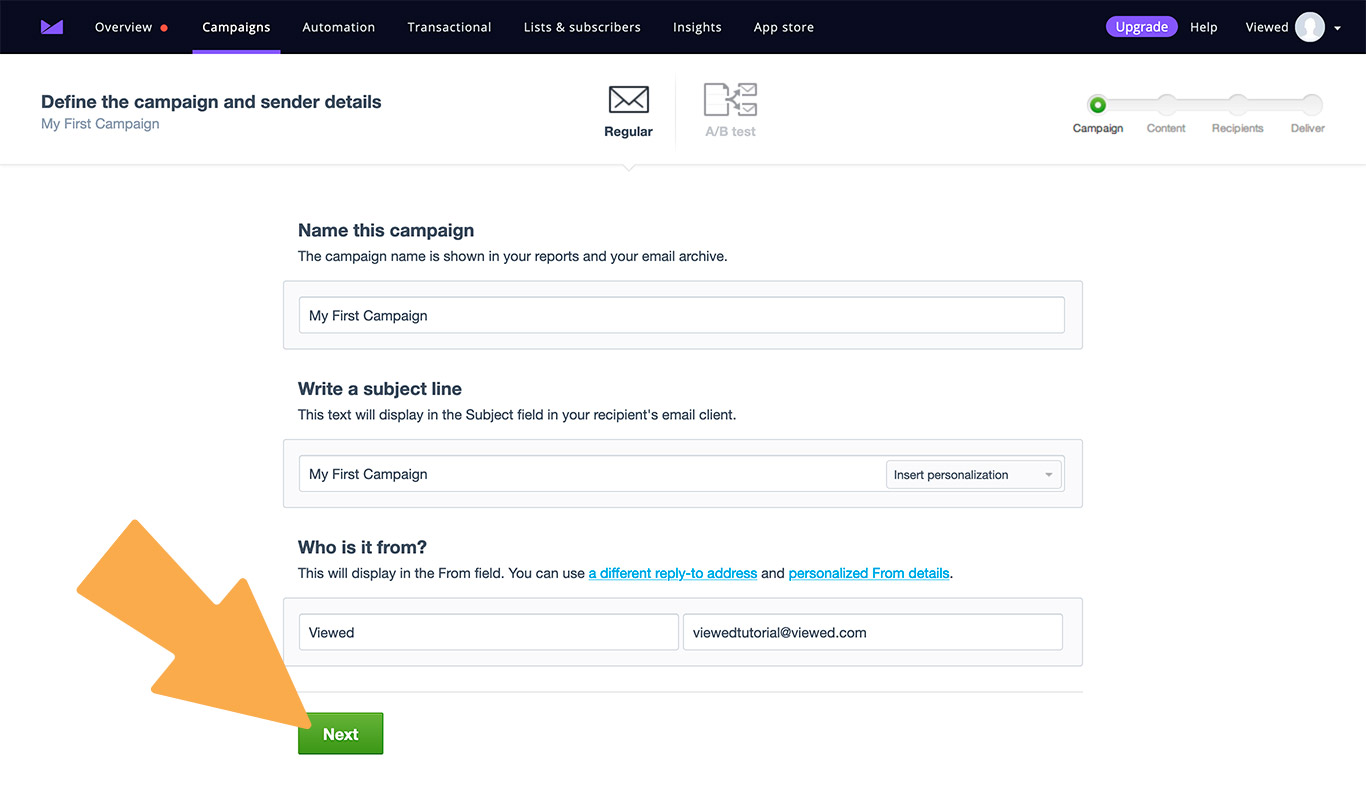
Task: Click the purple Upgrade button
Action: click(x=1141, y=27)
